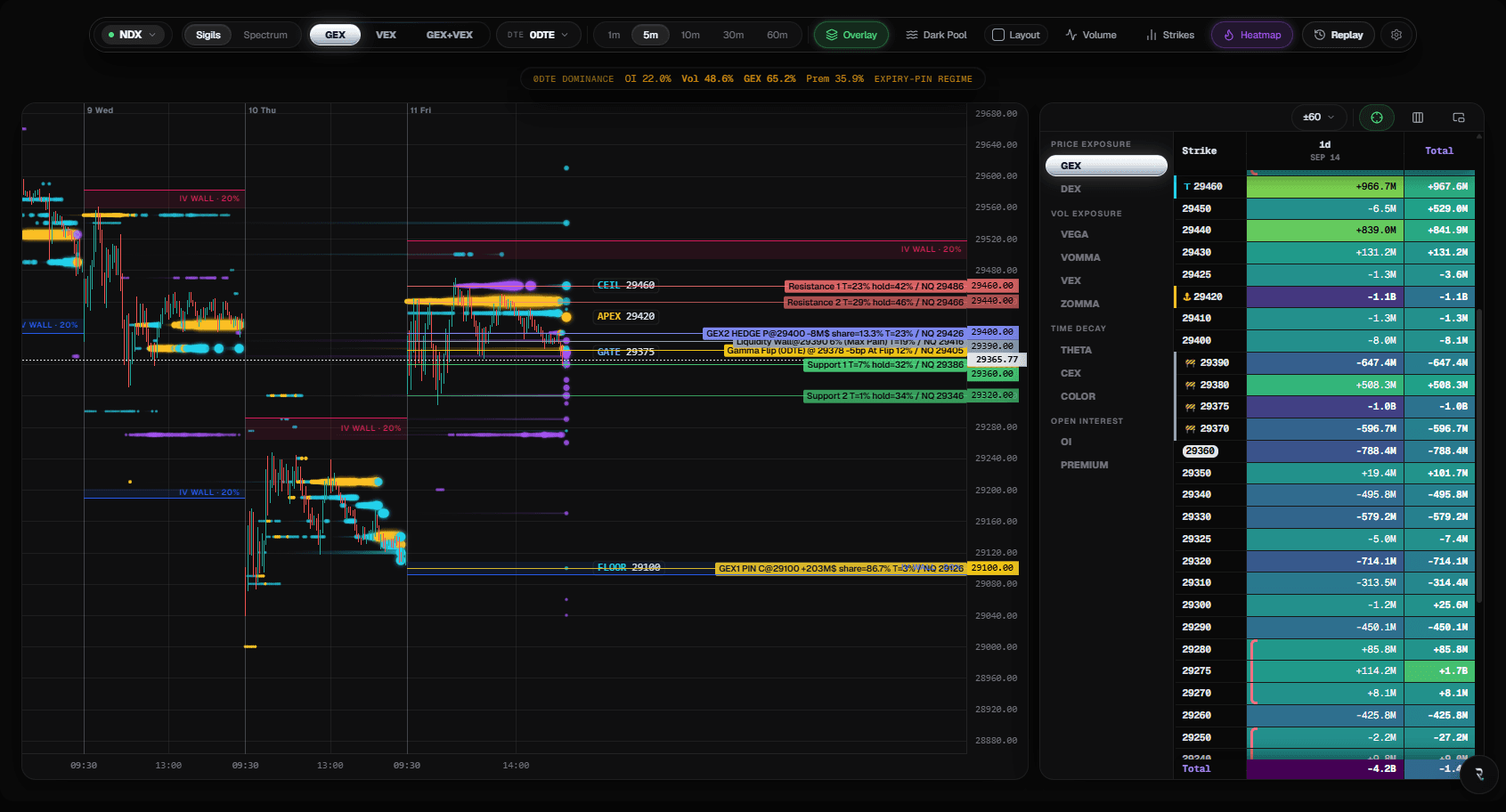Click the Volume pulse icon

[1071, 35]
